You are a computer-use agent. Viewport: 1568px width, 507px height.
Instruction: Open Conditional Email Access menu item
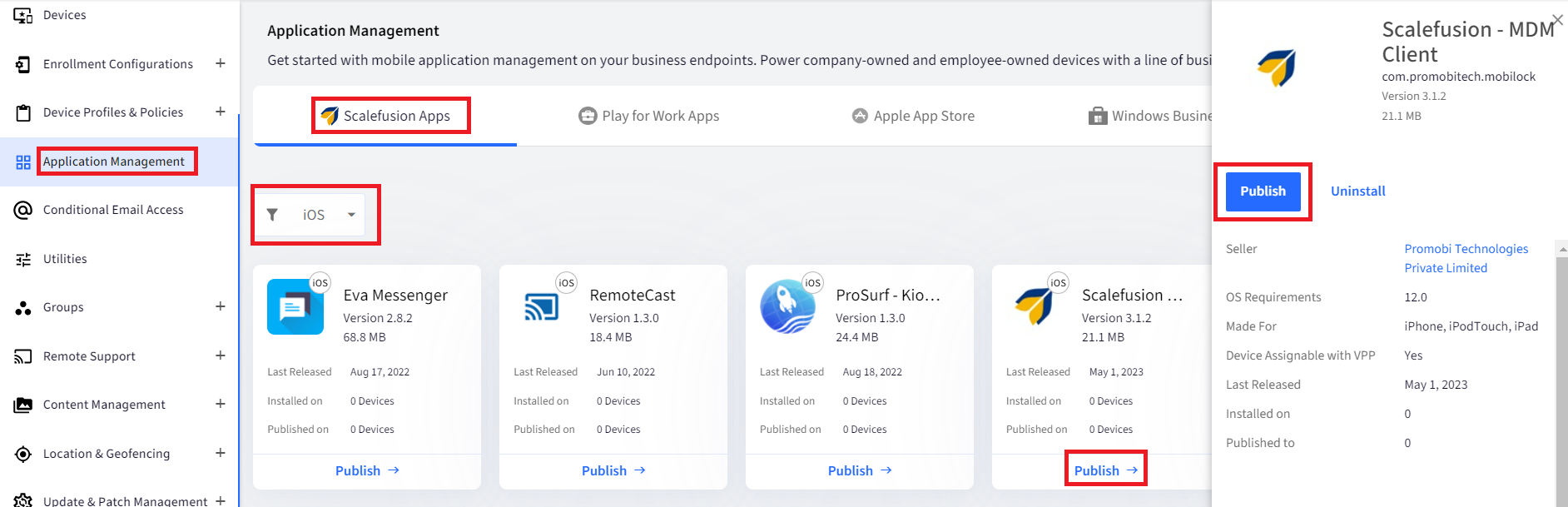click(x=113, y=210)
